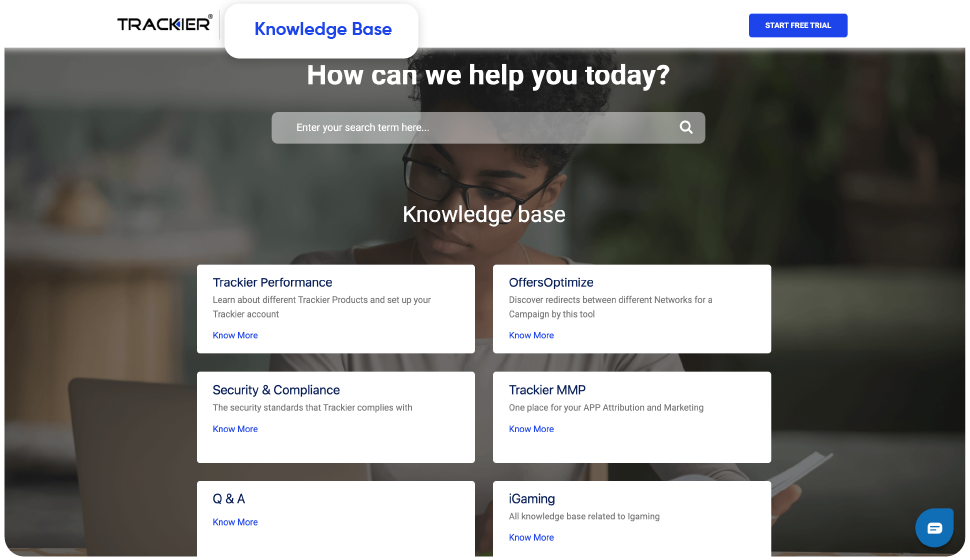Select the Knowledge Base header tab
Image resolution: width=970 pixels, height=560 pixels.
click(x=322, y=29)
